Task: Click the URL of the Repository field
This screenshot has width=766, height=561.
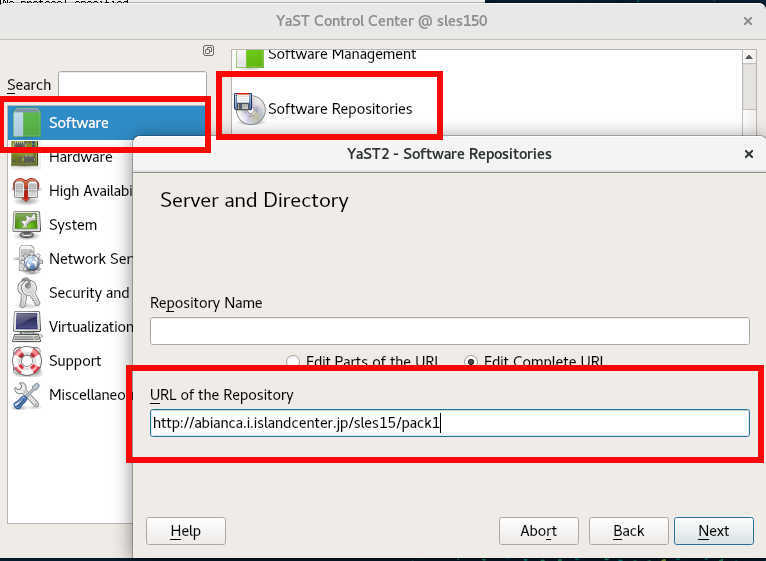Action: click(449, 423)
